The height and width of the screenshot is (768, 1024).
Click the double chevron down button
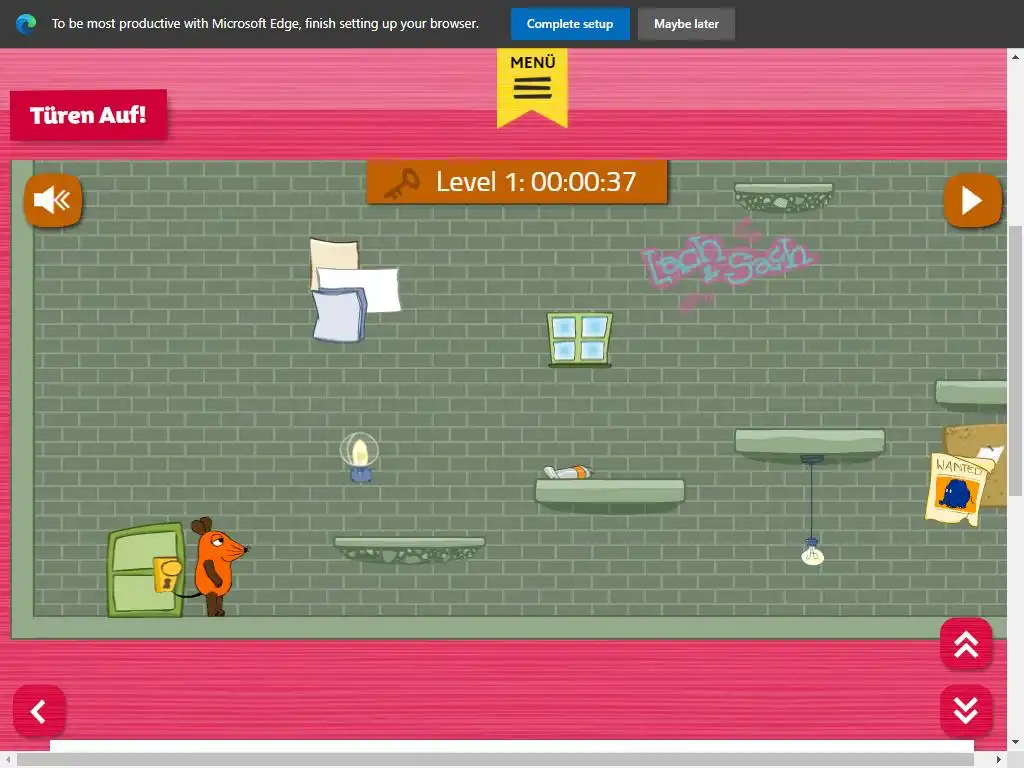click(x=966, y=711)
